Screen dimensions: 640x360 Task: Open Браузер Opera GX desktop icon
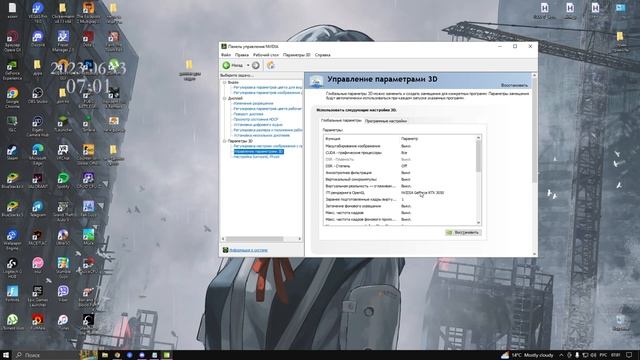click(12, 41)
